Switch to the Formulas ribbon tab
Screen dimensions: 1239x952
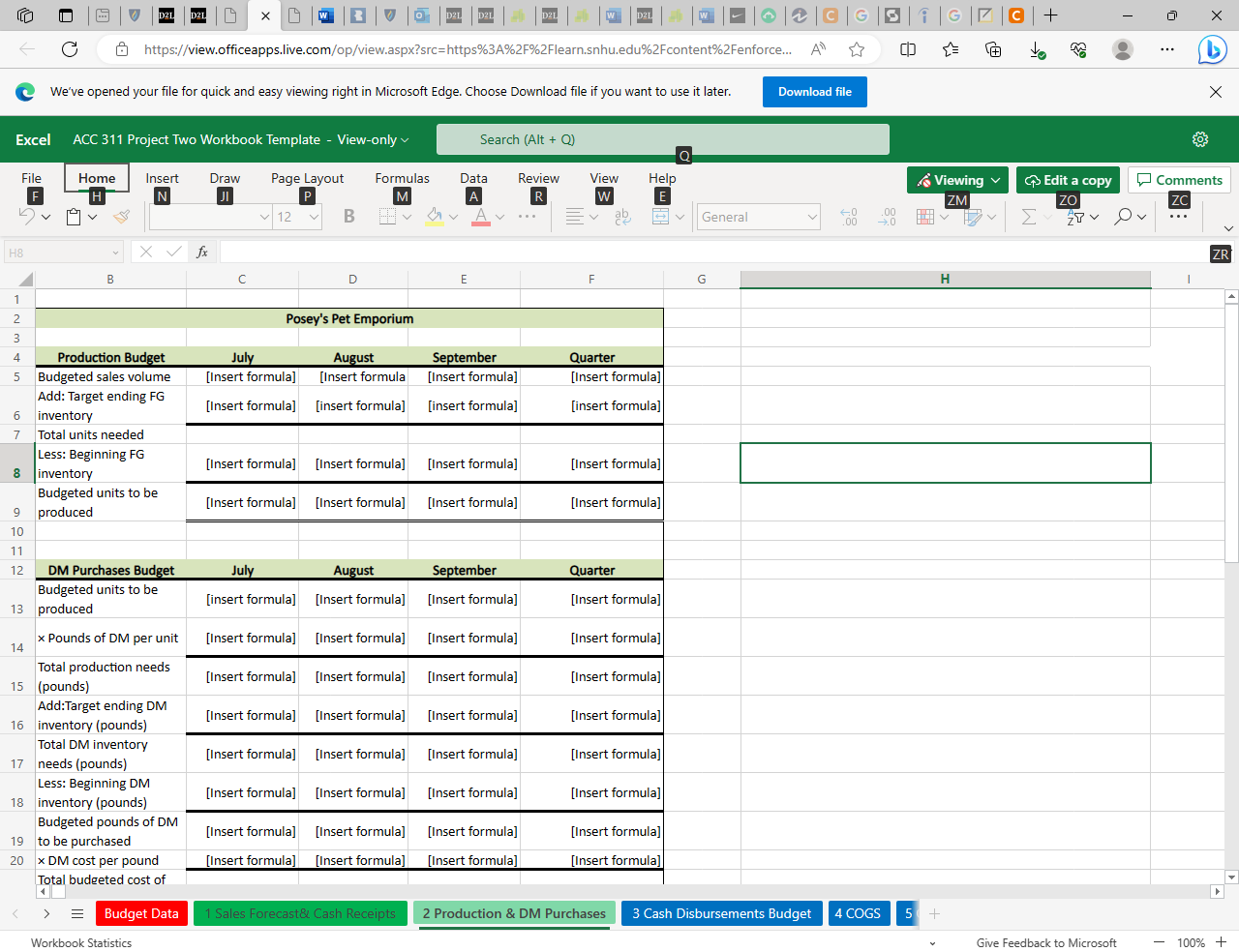tap(402, 178)
